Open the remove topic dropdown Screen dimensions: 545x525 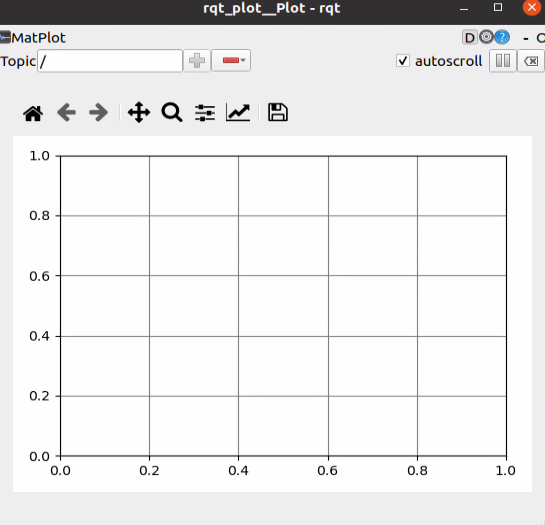point(231,60)
